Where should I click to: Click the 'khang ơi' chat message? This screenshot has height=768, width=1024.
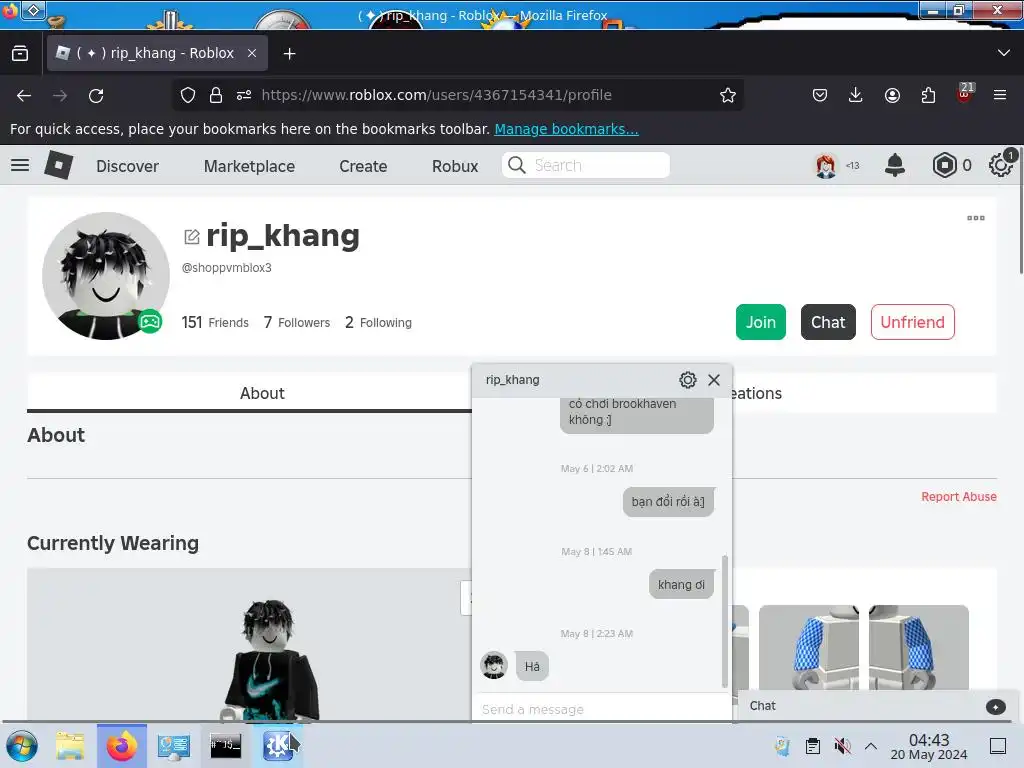pyautogui.click(x=681, y=584)
